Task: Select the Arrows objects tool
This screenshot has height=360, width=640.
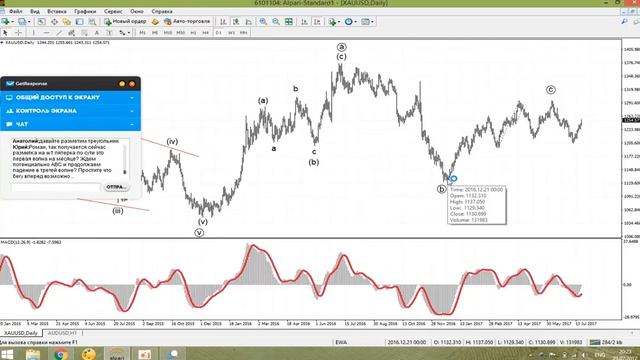Action: coord(122,33)
